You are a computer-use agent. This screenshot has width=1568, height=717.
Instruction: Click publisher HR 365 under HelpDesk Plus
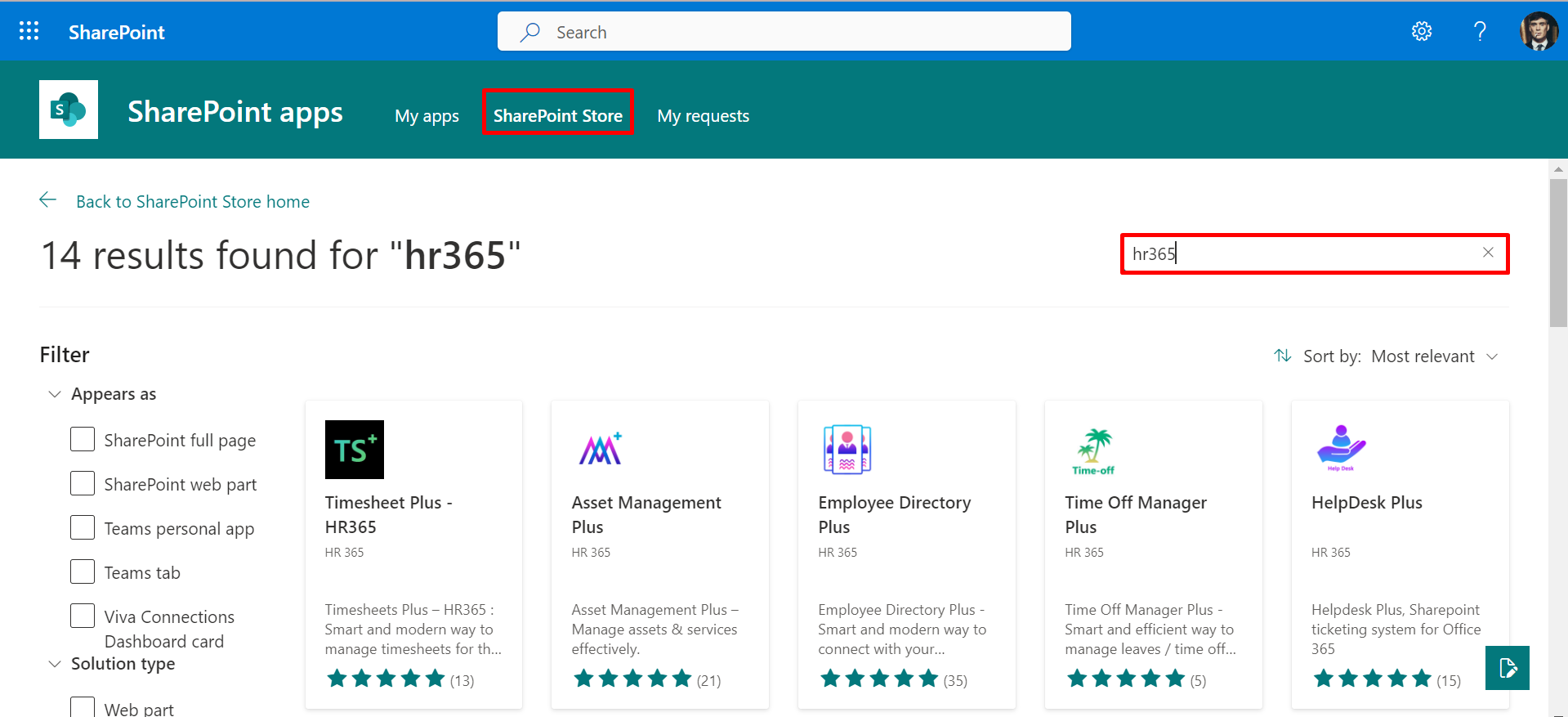pos(1331,552)
